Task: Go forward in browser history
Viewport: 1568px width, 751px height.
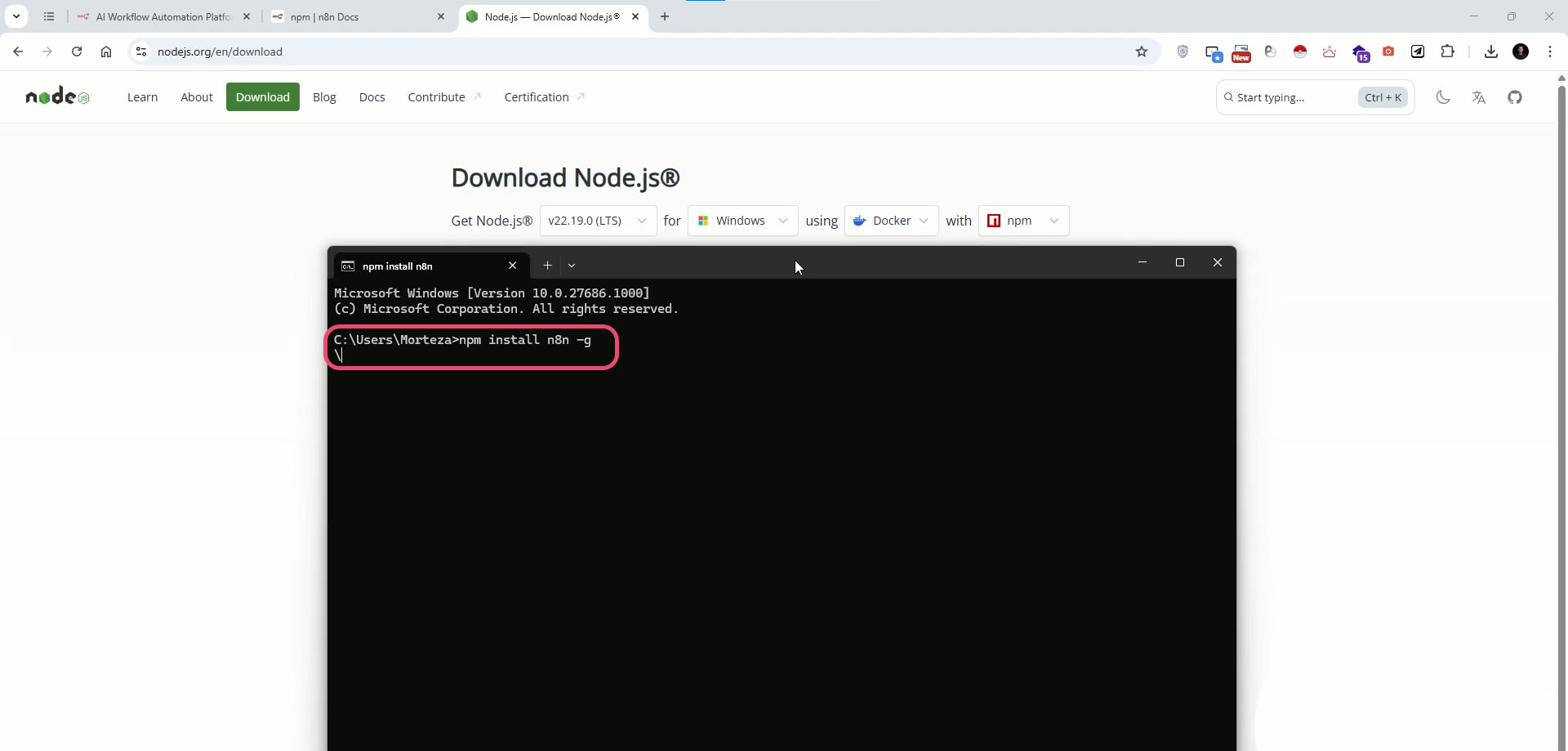Action: [x=47, y=51]
